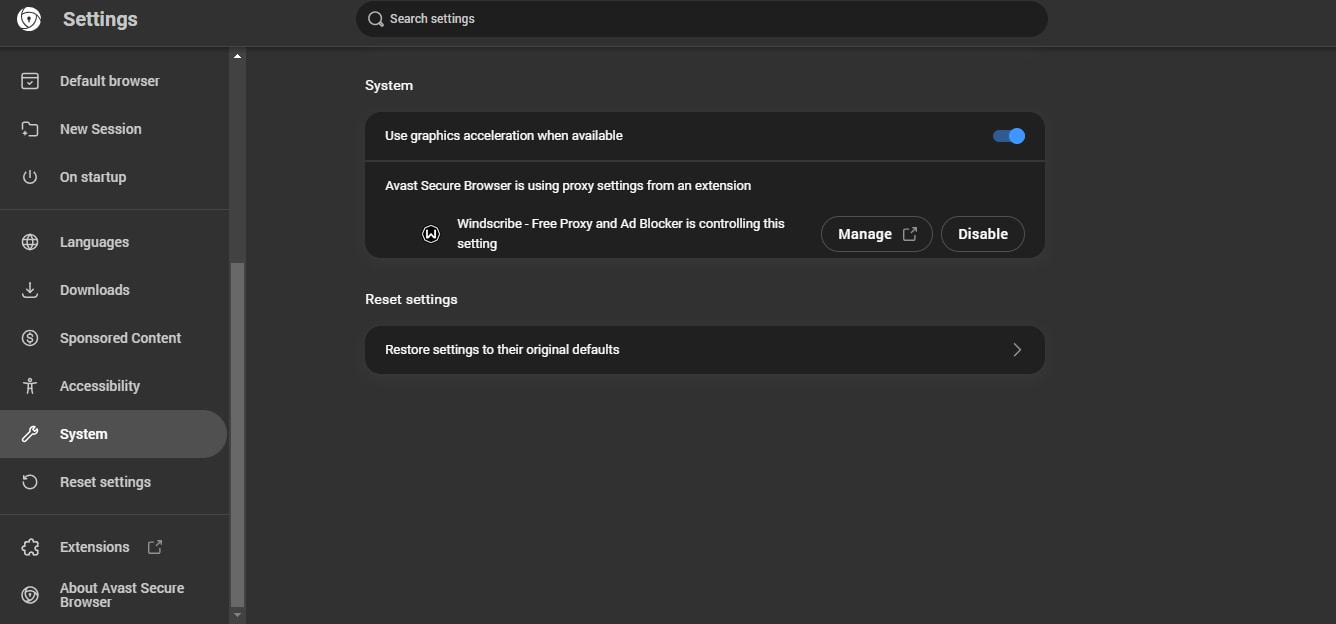Toggle graphics acceleration off

coord(1008,136)
